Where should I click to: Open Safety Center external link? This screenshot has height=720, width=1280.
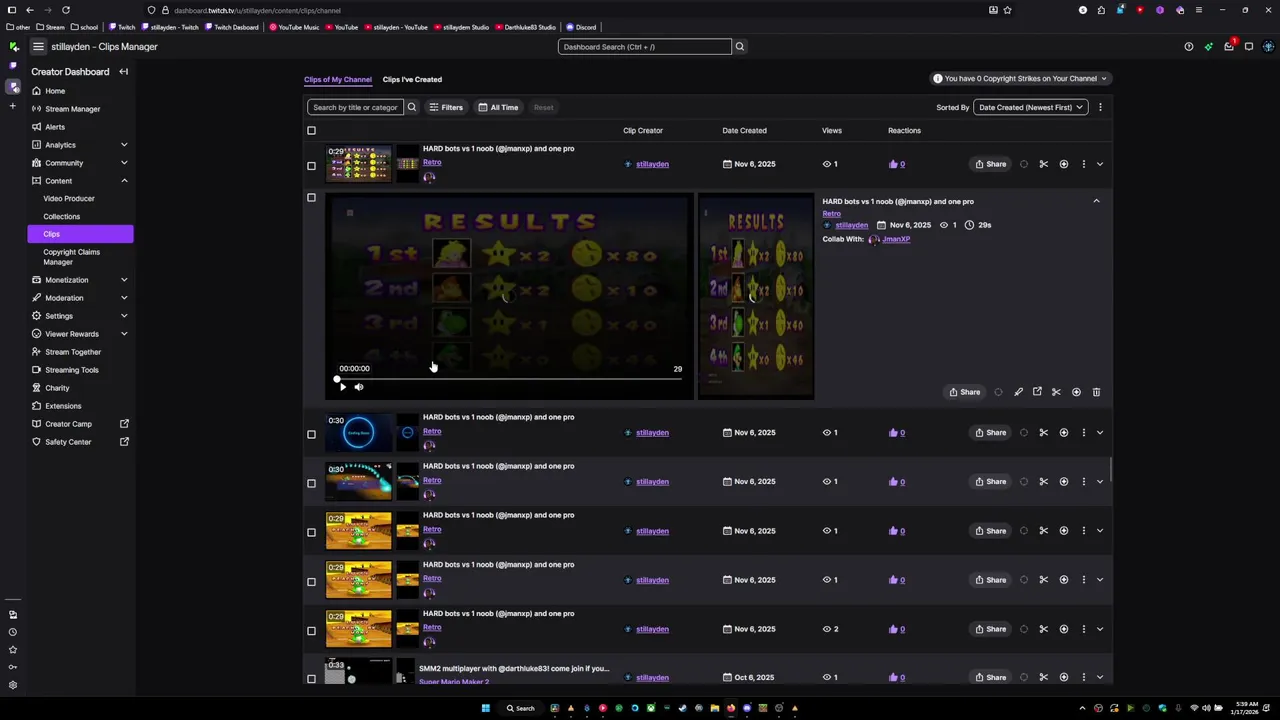pos(124,442)
